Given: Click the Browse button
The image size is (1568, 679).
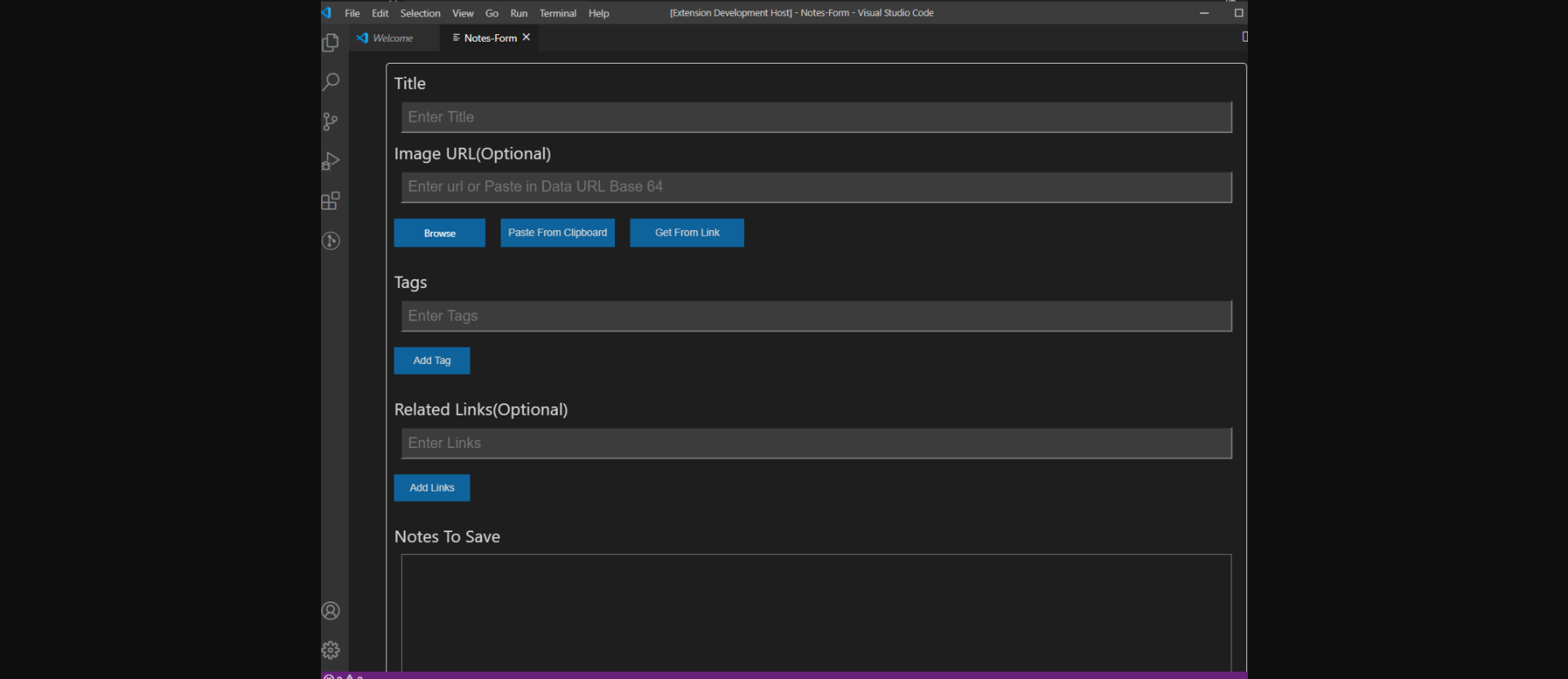Looking at the screenshot, I should pyautogui.click(x=439, y=233).
